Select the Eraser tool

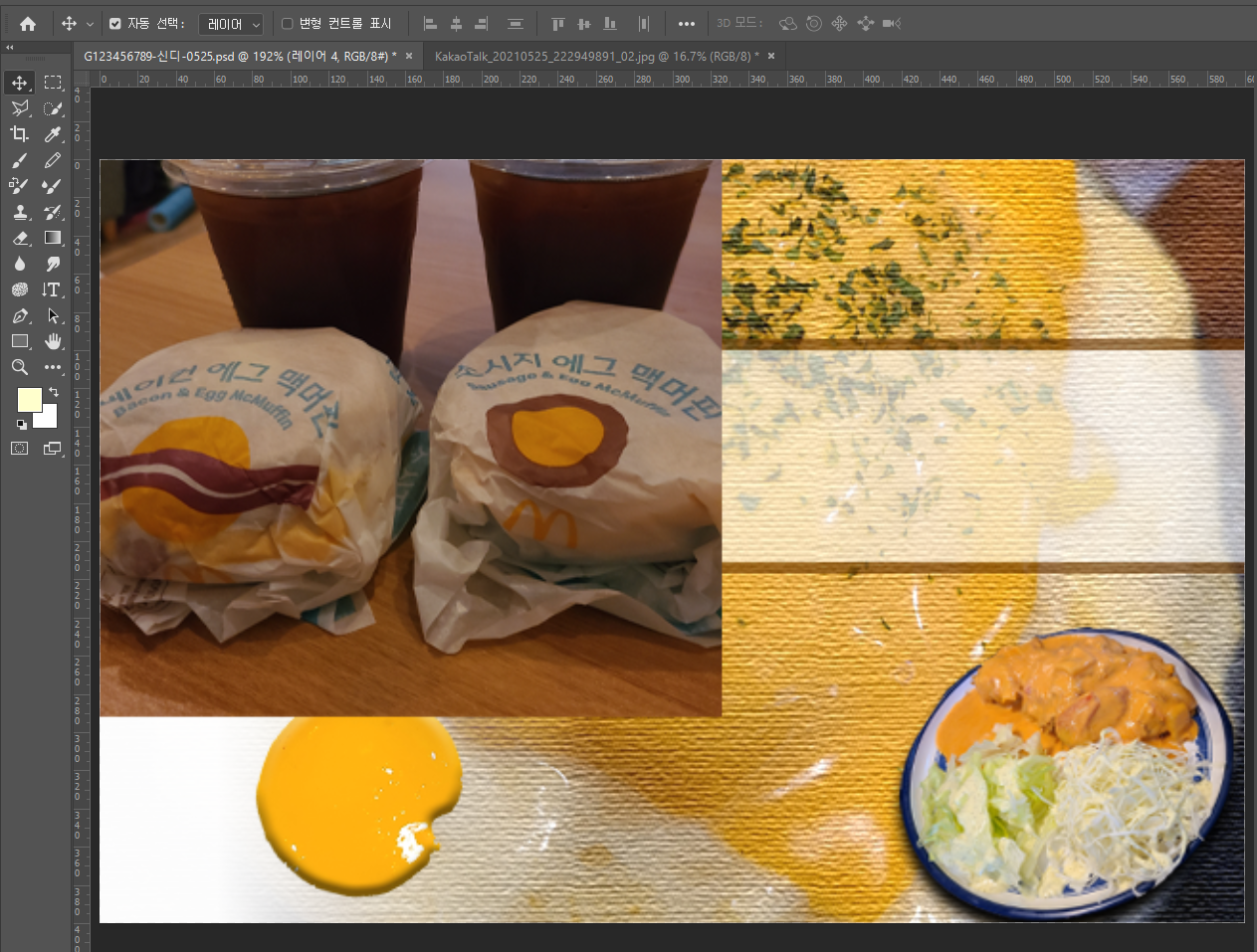[19, 238]
